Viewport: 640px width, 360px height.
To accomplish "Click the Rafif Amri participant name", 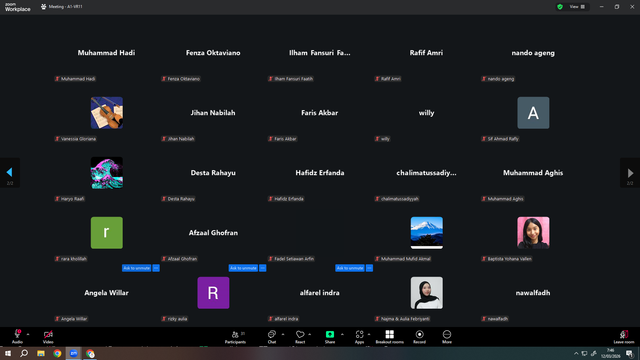I will [426, 53].
